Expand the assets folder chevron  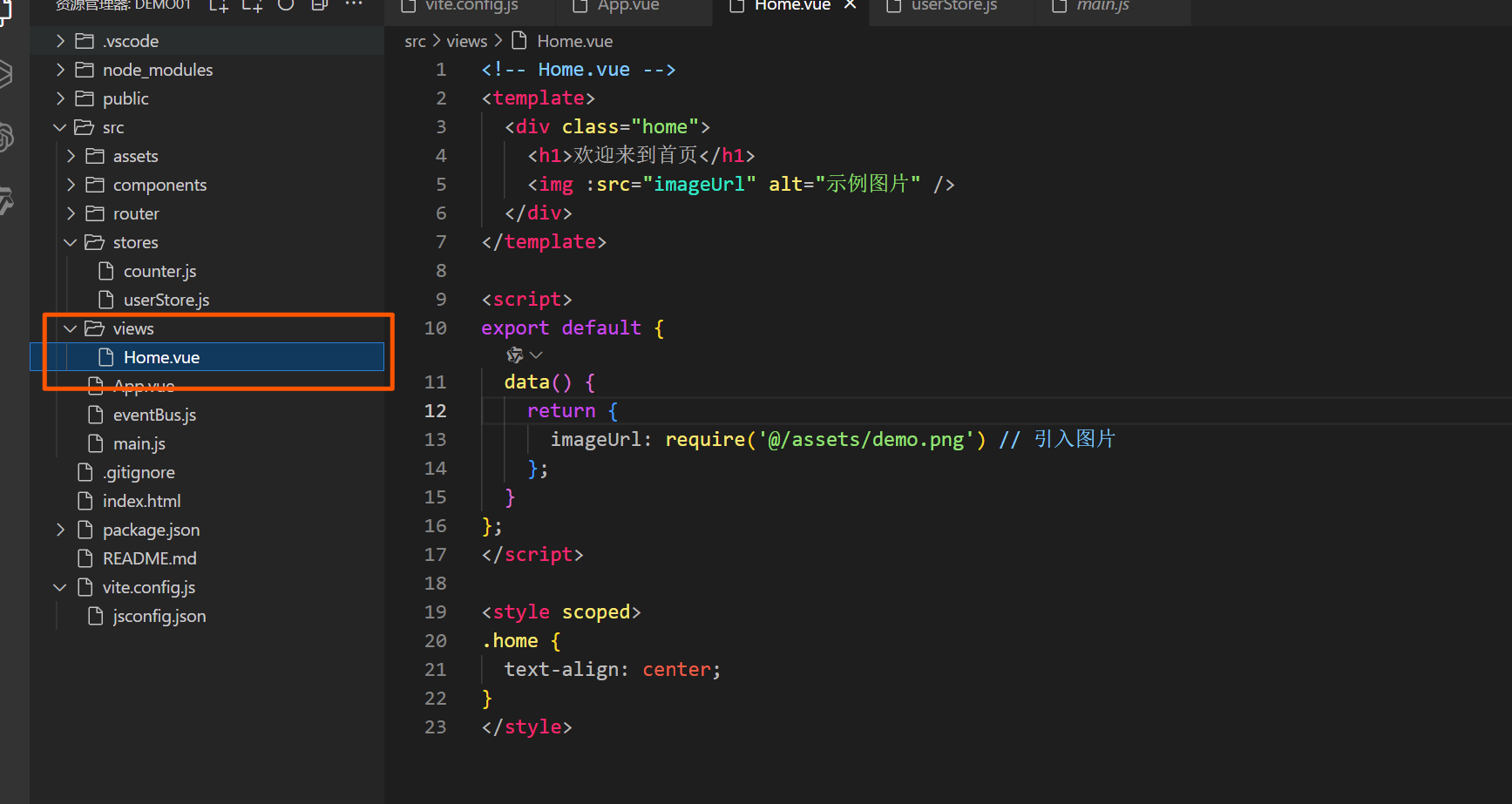(x=71, y=156)
